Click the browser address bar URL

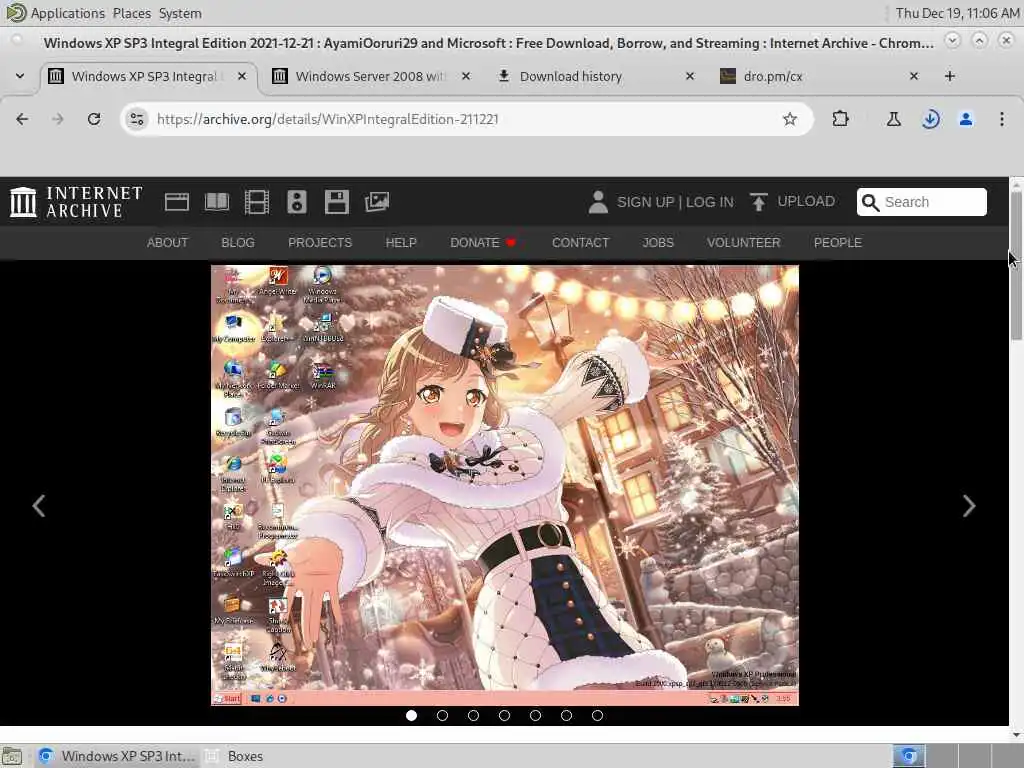click(x=327, y=119)
